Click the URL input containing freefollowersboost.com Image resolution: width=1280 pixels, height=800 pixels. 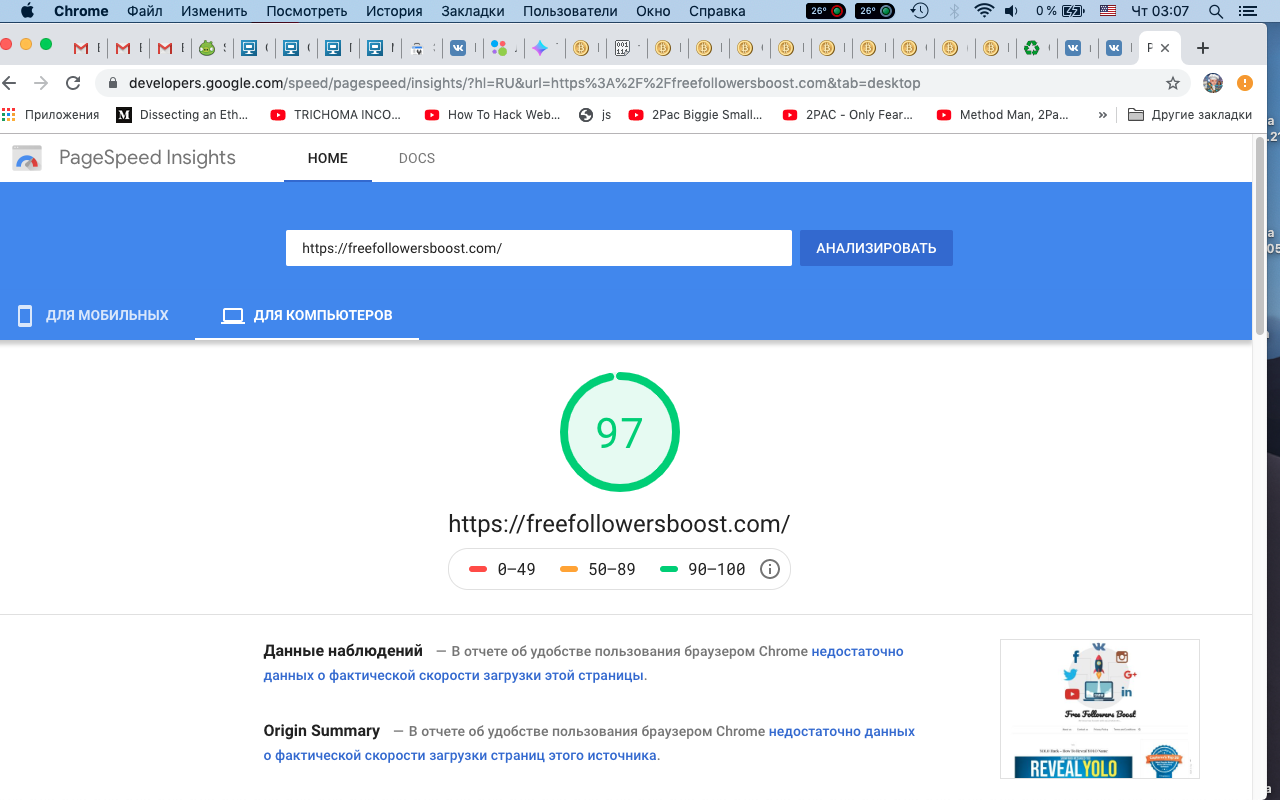(538, 248)
